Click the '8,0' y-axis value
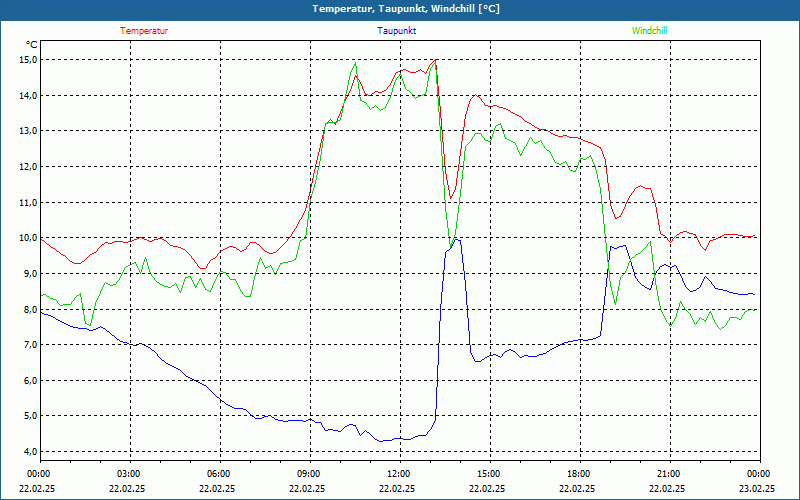Viewport: 800px width, 500px height. (x=31, y=309)
